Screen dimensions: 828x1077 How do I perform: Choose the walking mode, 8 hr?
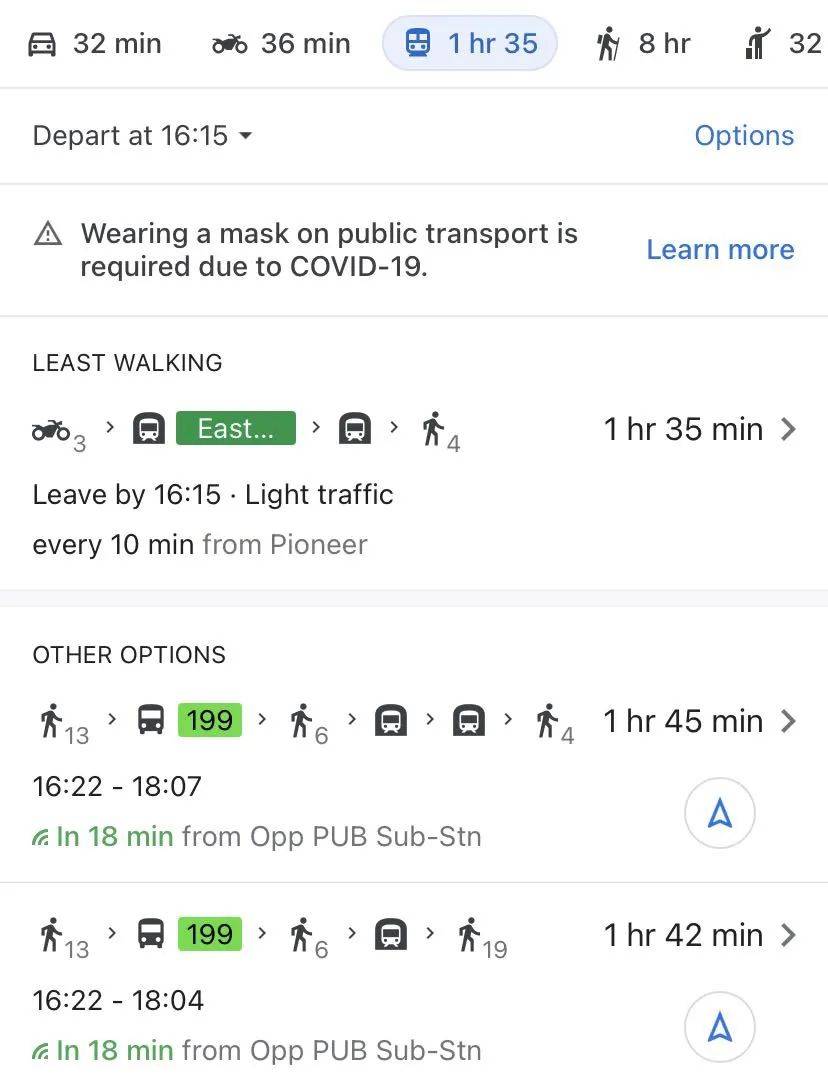tap(643, 44)
